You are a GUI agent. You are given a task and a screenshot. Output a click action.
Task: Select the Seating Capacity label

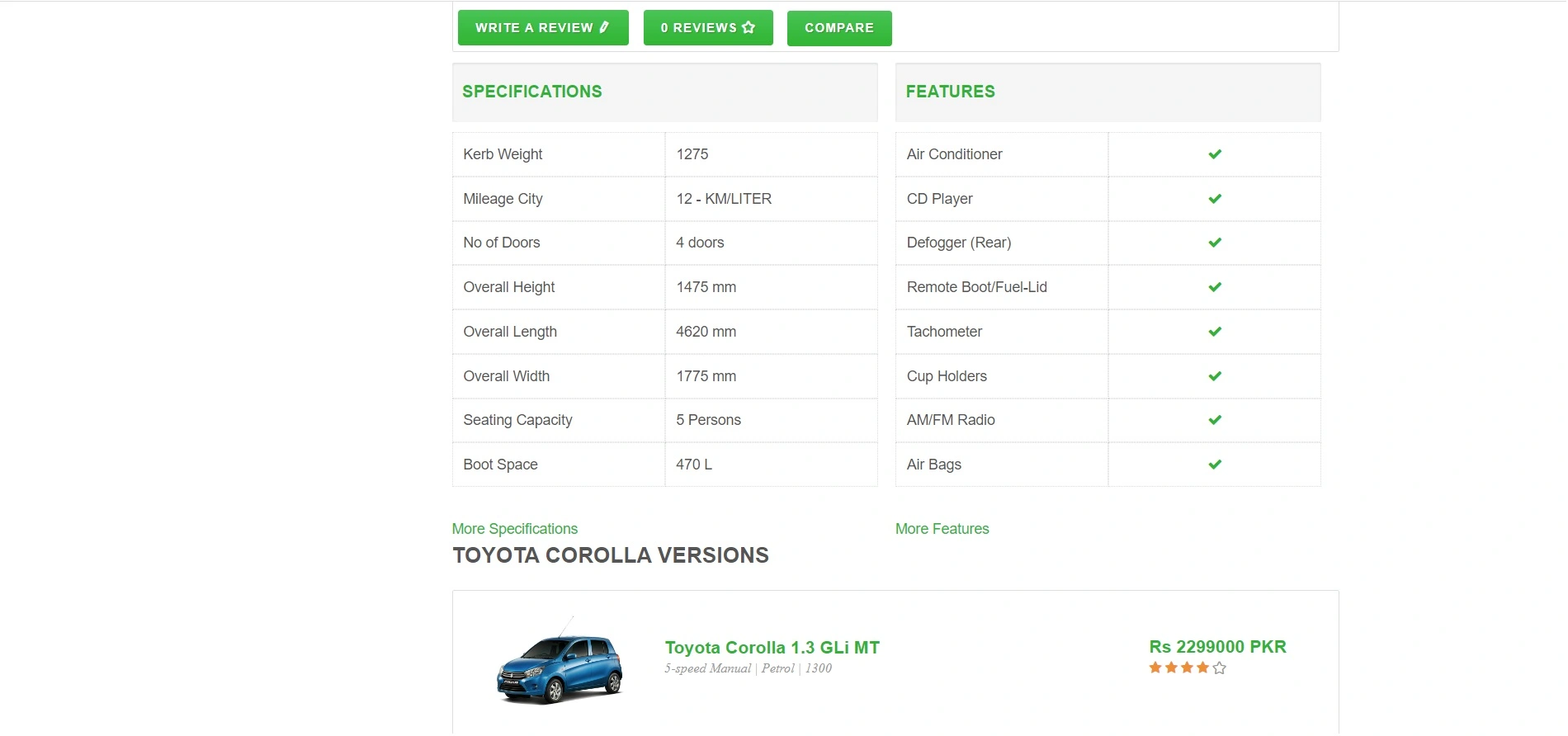pos(517,420)
